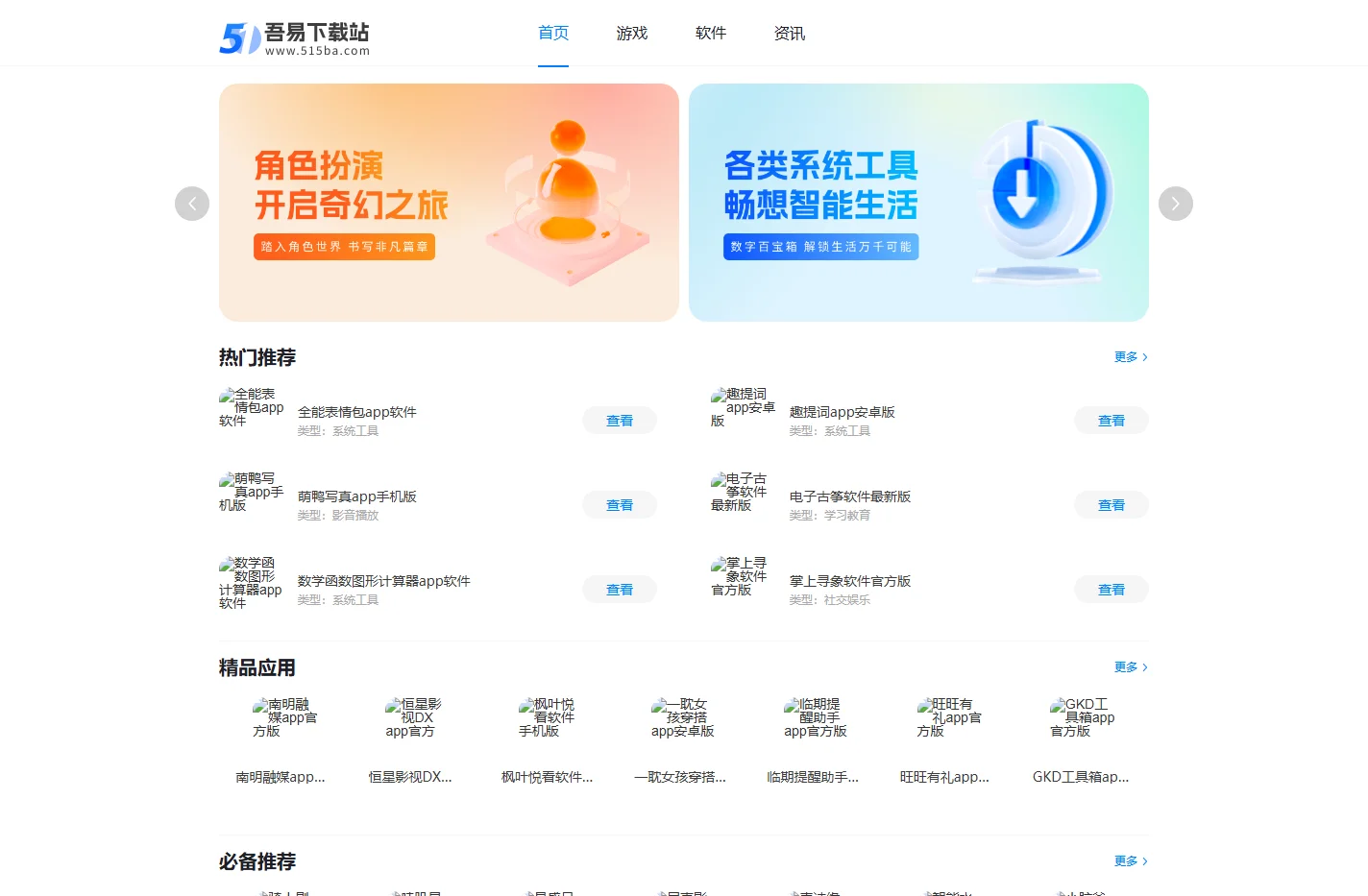Open title link 电子古筝软件最新版
The image size is (1368, 896).
click(x=850, y=496)
